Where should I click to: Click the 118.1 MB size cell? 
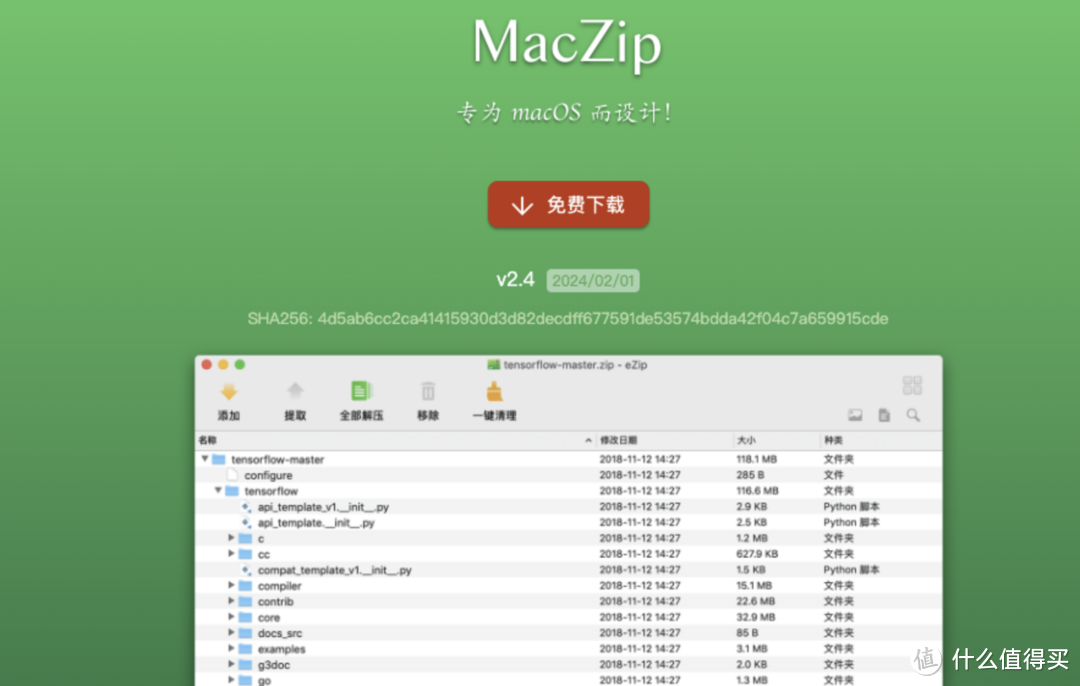756,459
